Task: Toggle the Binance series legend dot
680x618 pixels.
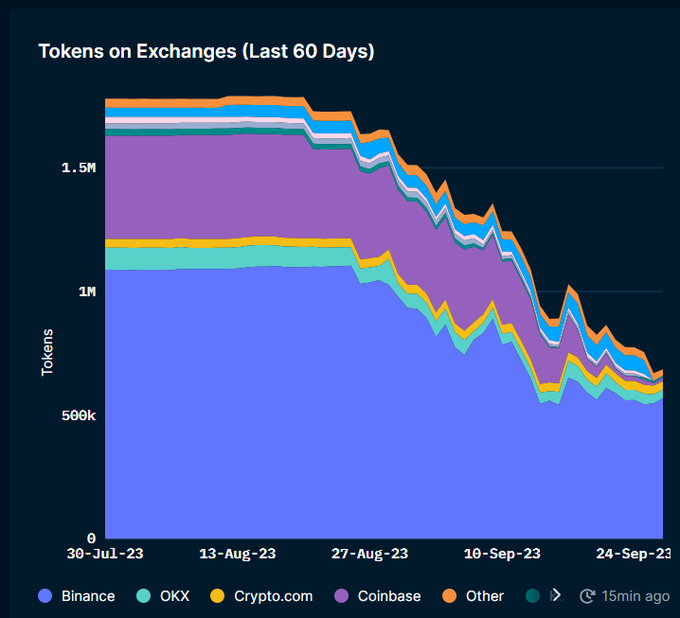Action: (x=45, y=596)
